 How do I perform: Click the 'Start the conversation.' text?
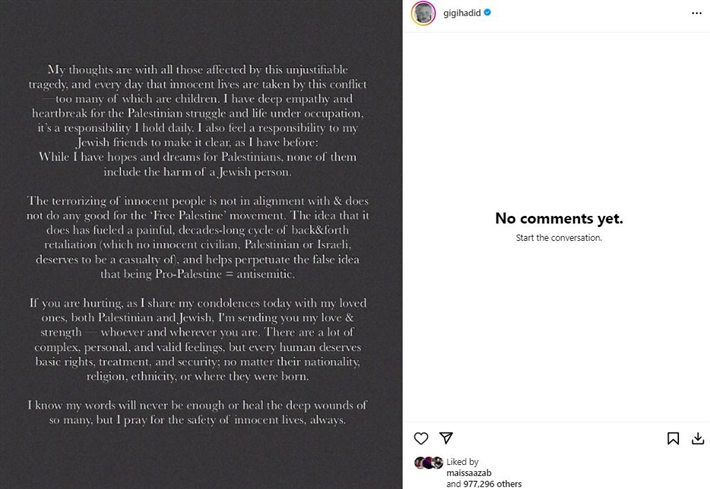(558, 238)
